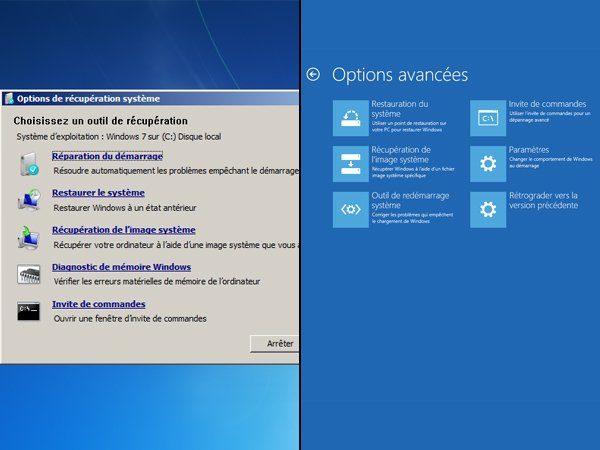Click the 'Options avancées' heading
This screenshot has width=600, height=450.
(x=400, y=75)
